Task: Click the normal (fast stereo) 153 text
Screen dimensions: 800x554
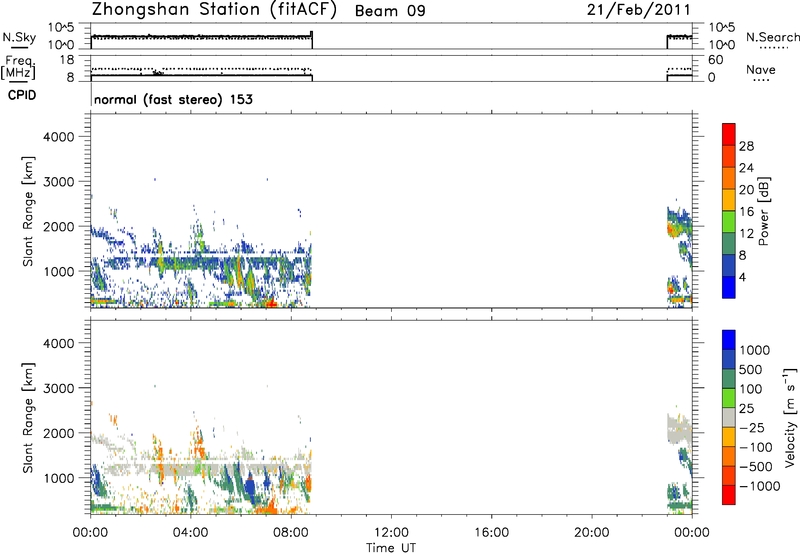Action: point(173,99)
